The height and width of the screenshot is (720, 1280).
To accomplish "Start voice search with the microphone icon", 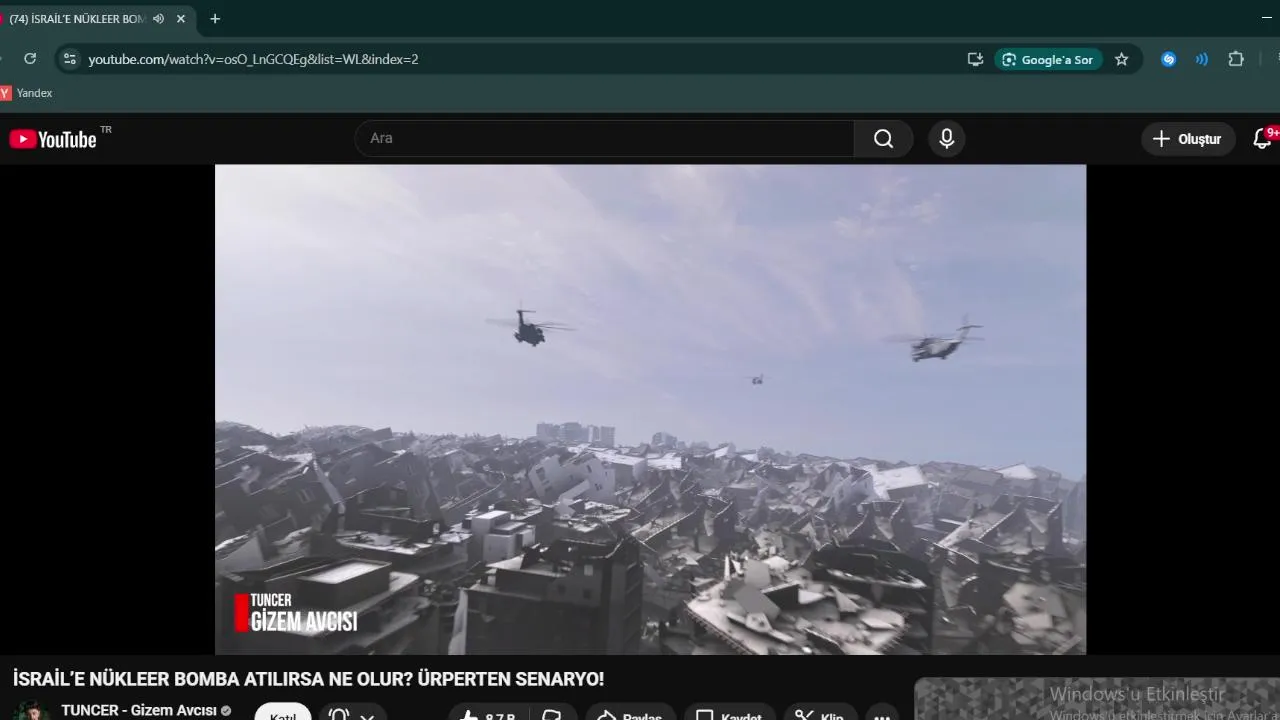I will 947,139.
